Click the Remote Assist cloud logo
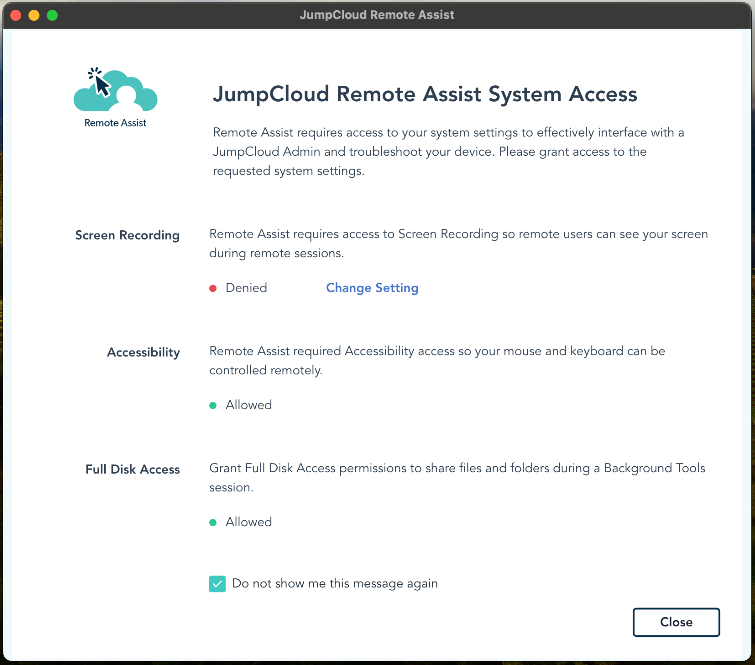Viewport: 755px width, 665px height. 115,90
